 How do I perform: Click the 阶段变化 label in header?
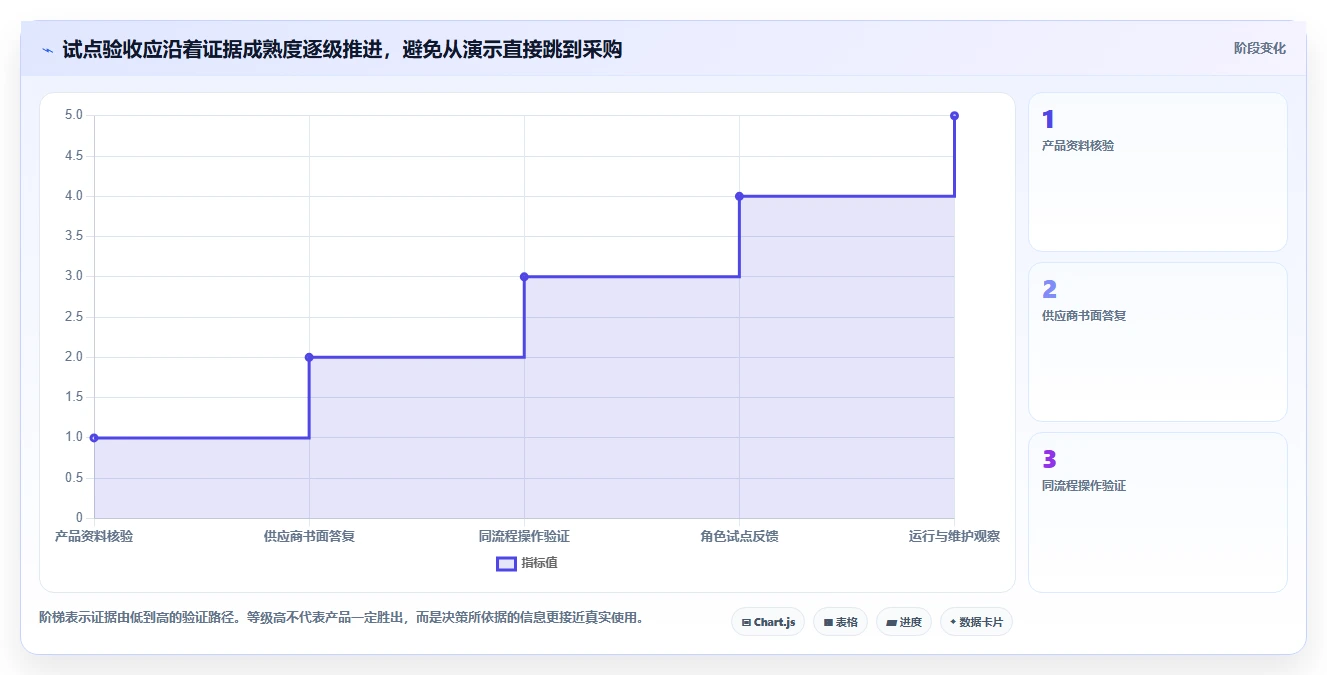tap(1260, 48)
